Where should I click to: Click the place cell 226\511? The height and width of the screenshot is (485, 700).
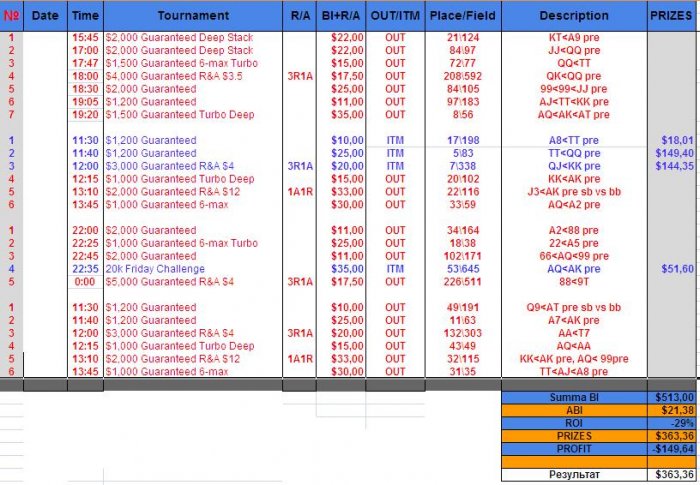[463, 282]
